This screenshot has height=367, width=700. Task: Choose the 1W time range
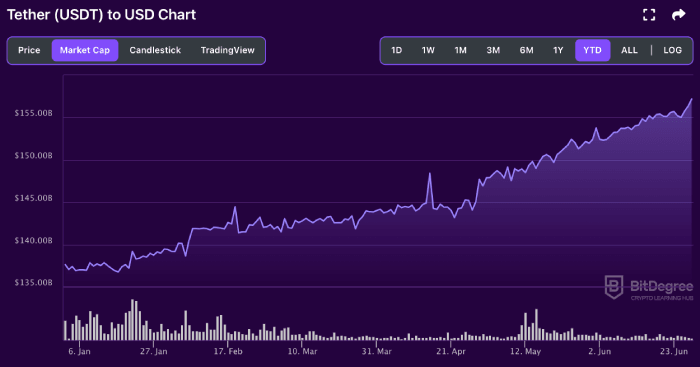[428, 50]
